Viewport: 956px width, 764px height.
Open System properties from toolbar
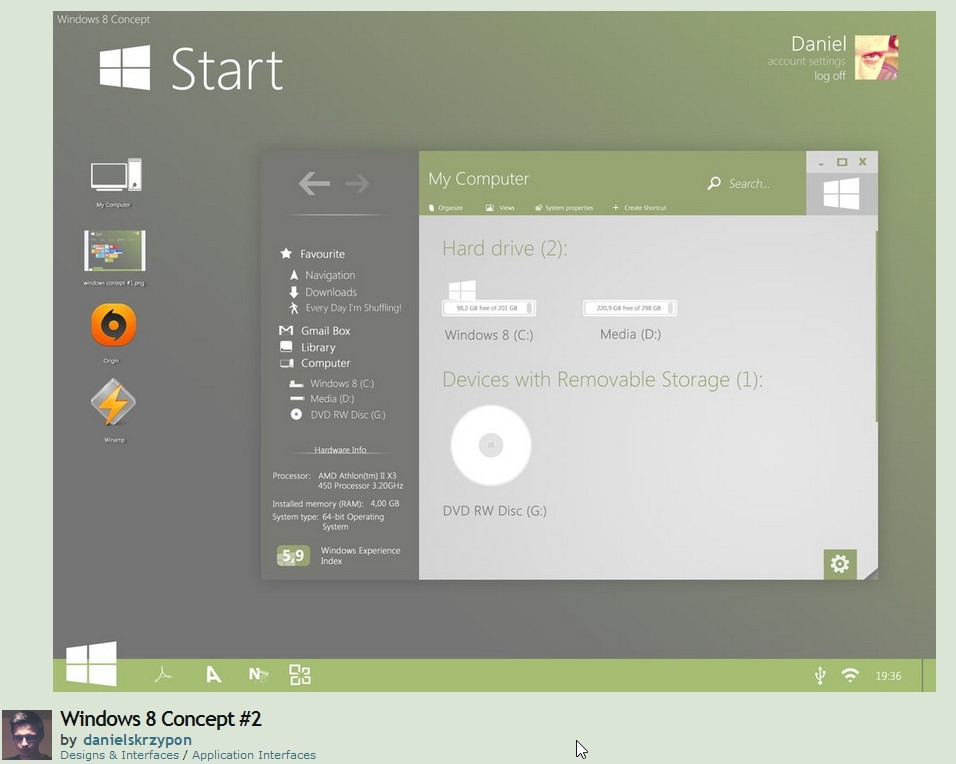tap(564, 208)
